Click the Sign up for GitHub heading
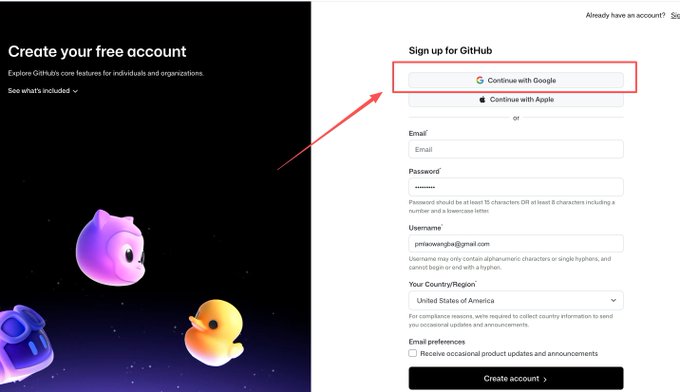Screen dimensions: 680x392 [450, 51]
